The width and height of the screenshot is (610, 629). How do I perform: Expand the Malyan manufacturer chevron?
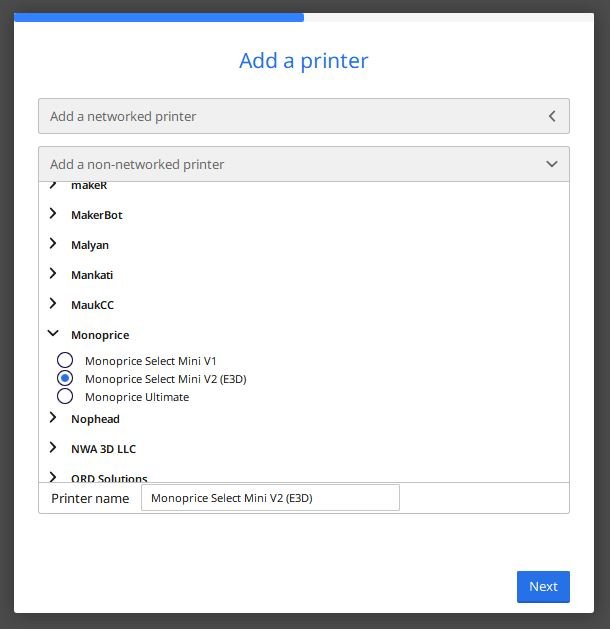pyautogui.click(x=53, y=243)
